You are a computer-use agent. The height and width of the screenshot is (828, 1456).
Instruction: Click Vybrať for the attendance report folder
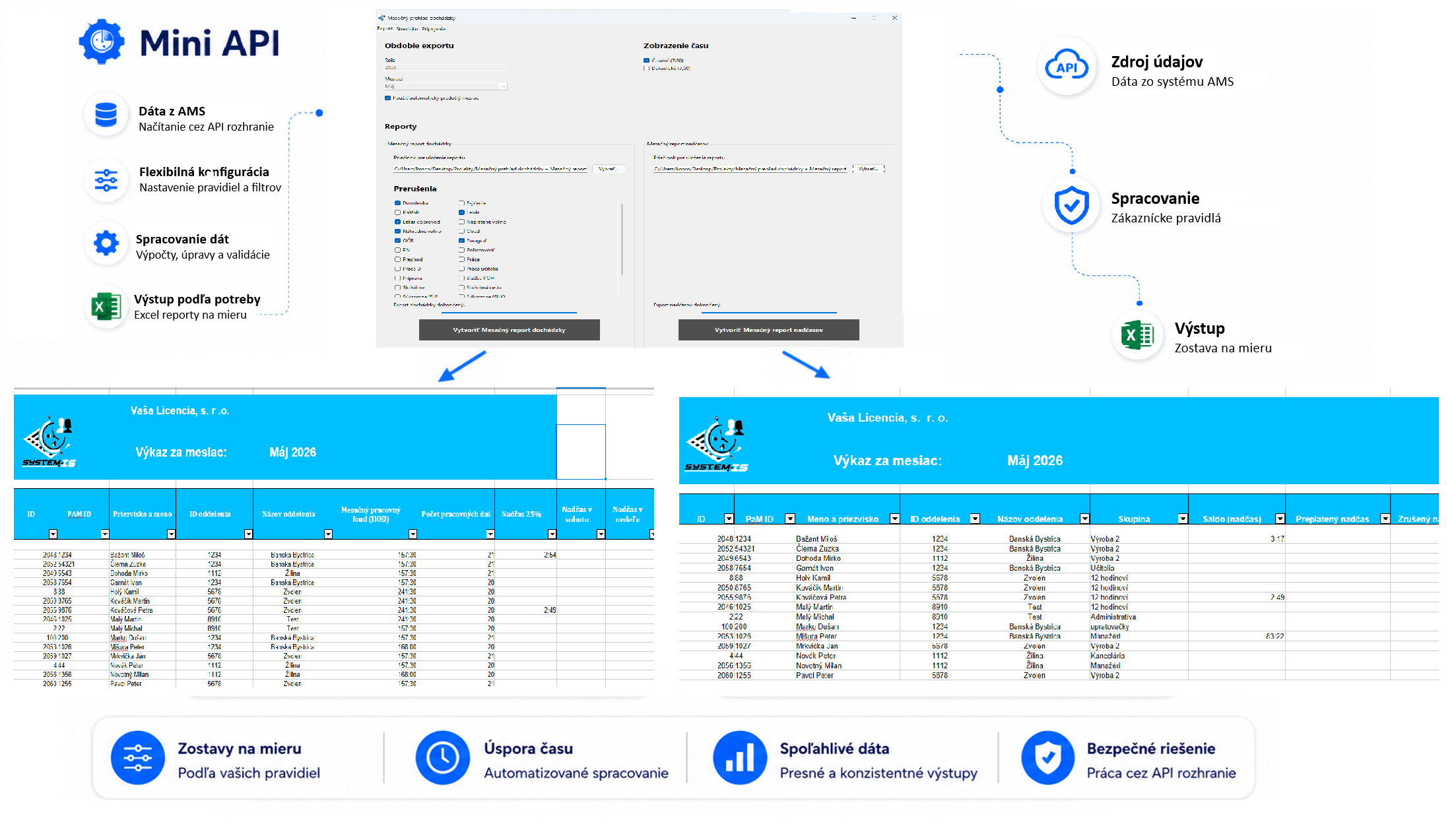coord(608,169)
